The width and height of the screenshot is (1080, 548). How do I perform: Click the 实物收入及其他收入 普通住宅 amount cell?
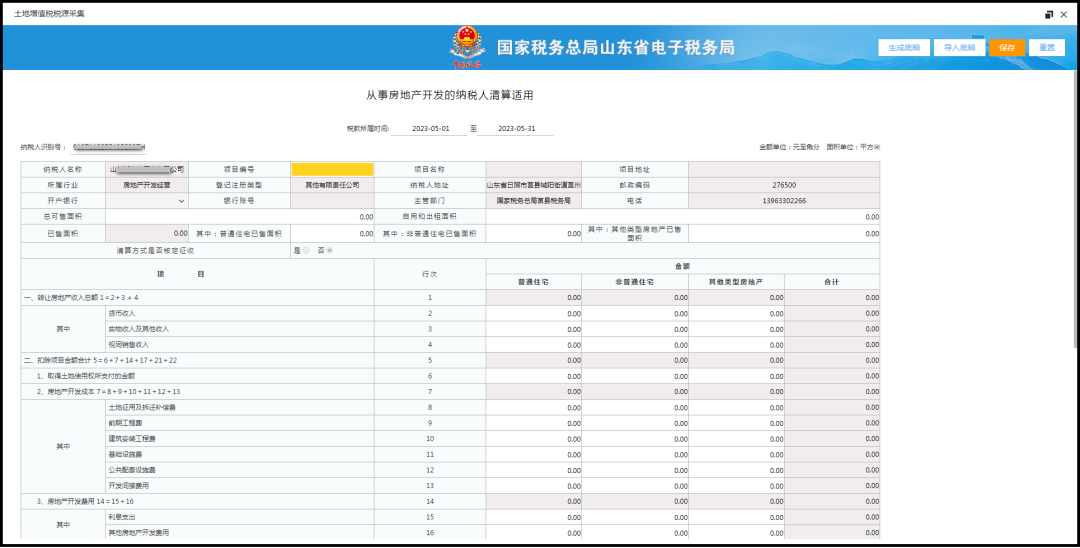tap(534, 329)
